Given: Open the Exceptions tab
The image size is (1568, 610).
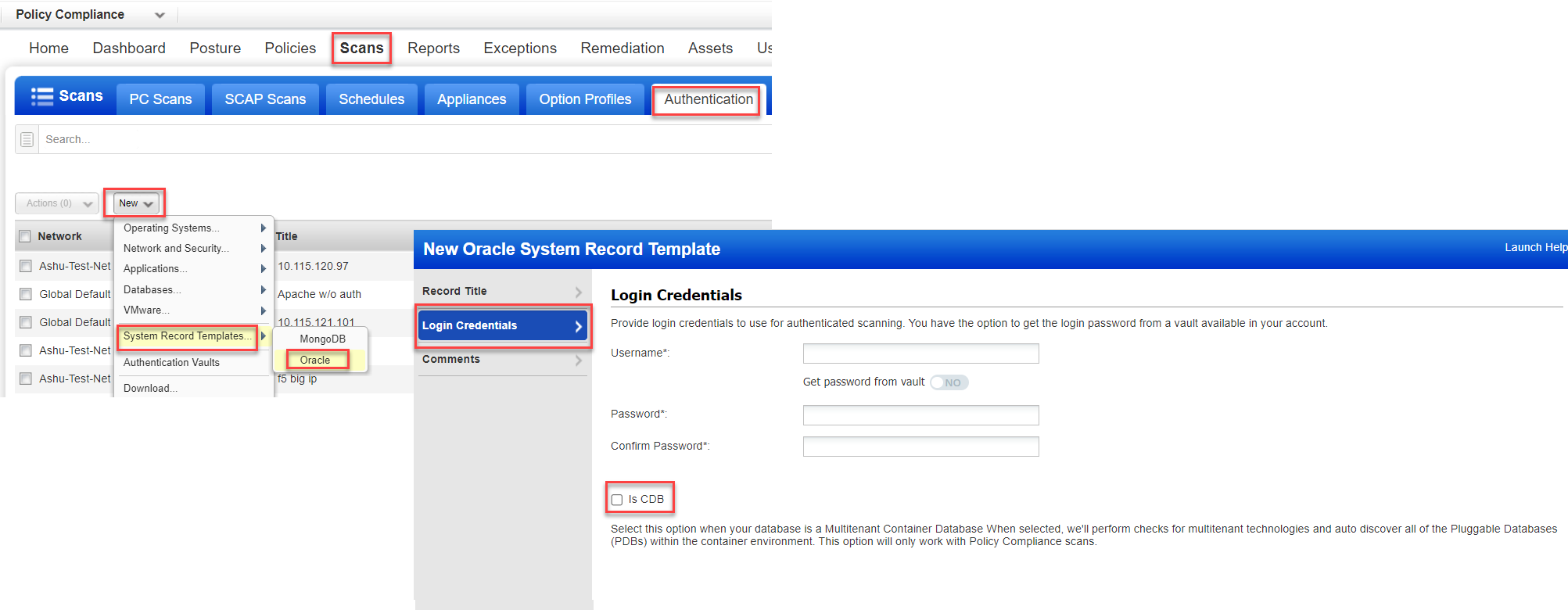Looking at the screenshot, I should (520, 48).
